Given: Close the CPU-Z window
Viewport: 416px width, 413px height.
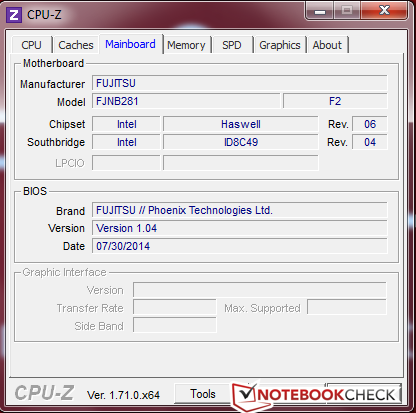Looking at the screenshot, I should [x=384, y=11].
